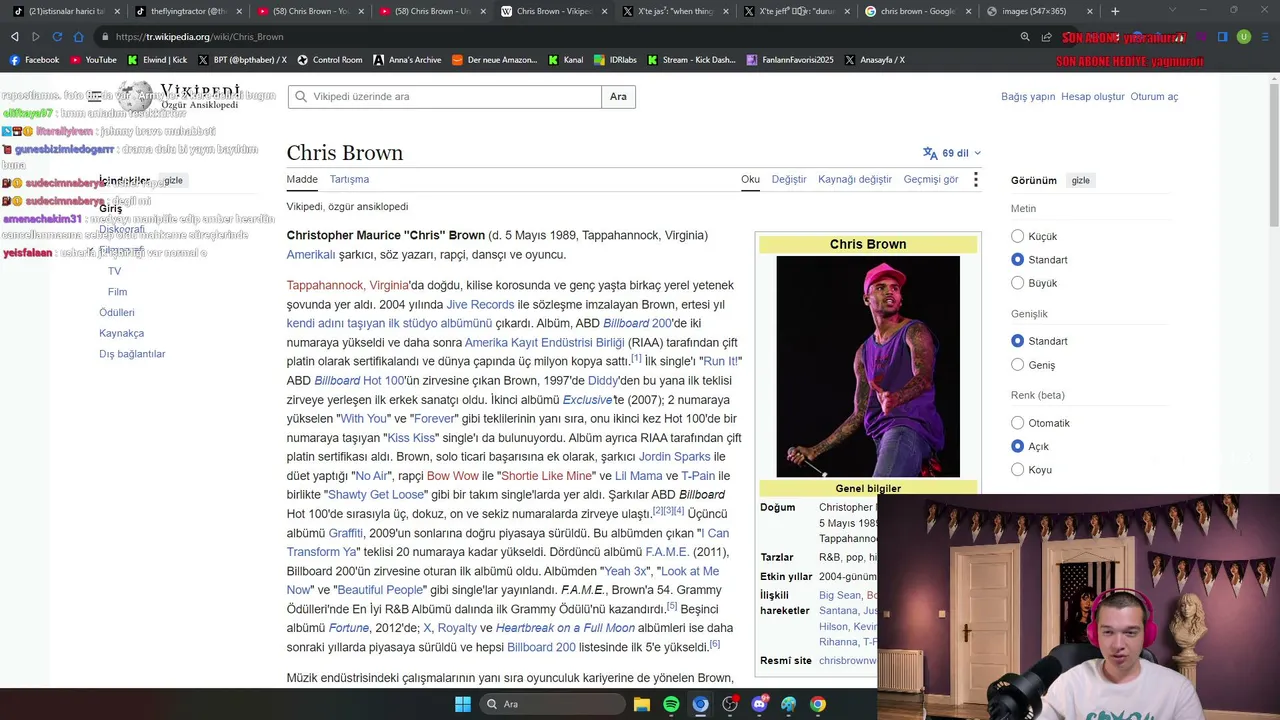Open the Kanal bookmark

[565, 60]
